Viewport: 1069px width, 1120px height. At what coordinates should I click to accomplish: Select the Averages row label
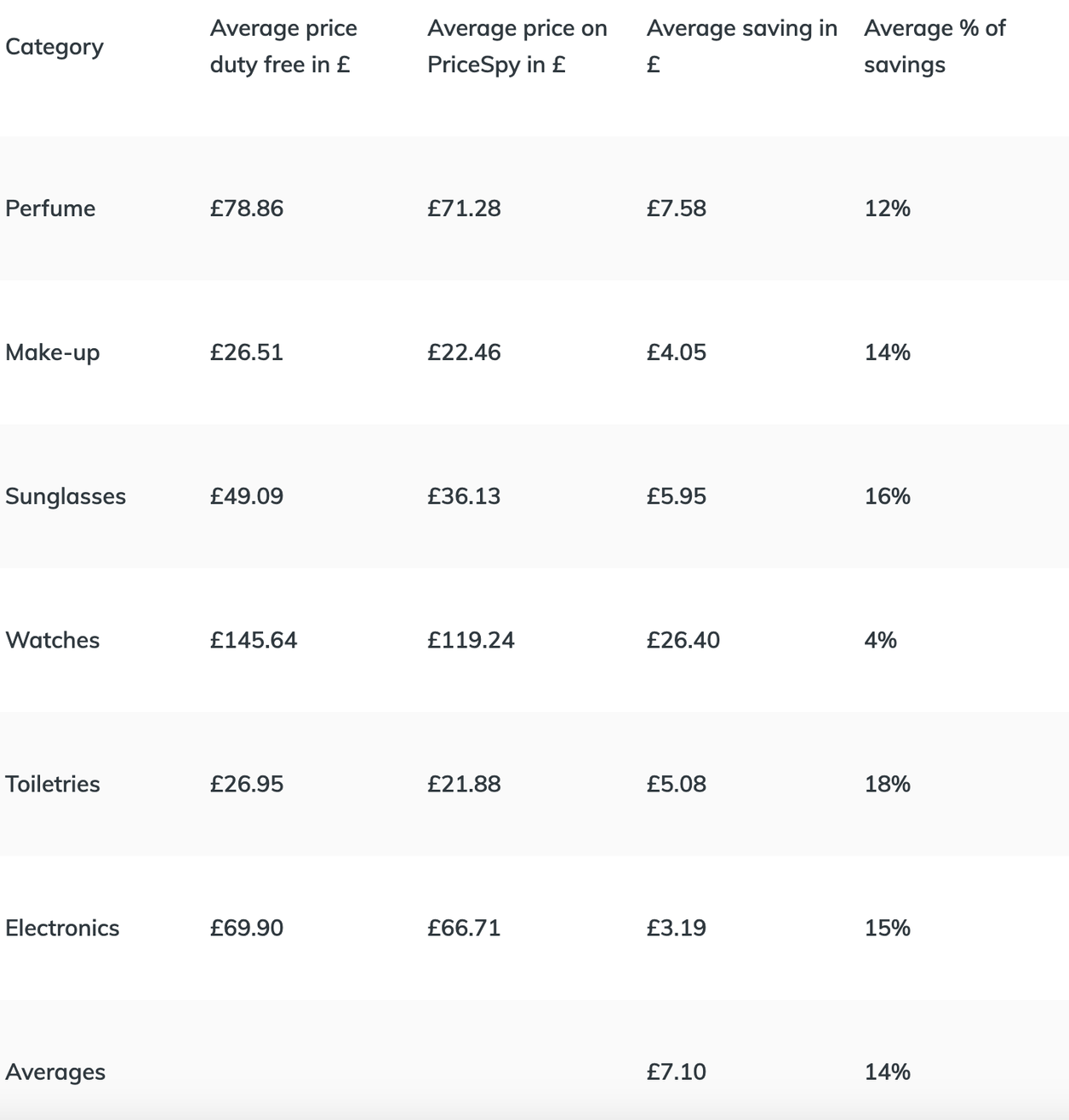55,1071
